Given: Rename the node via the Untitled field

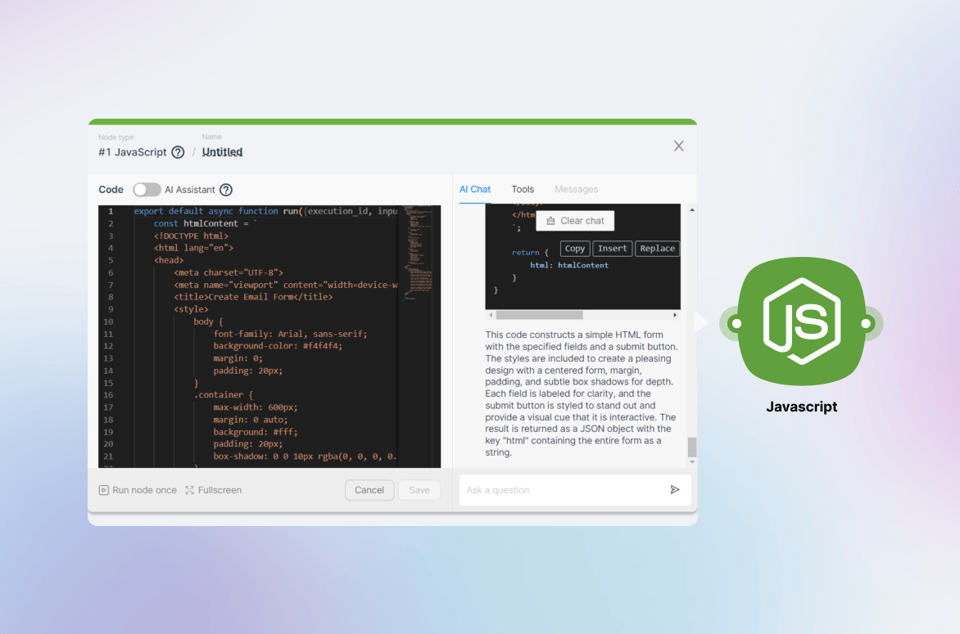Looking at the screenshot, I should (222, 152).
